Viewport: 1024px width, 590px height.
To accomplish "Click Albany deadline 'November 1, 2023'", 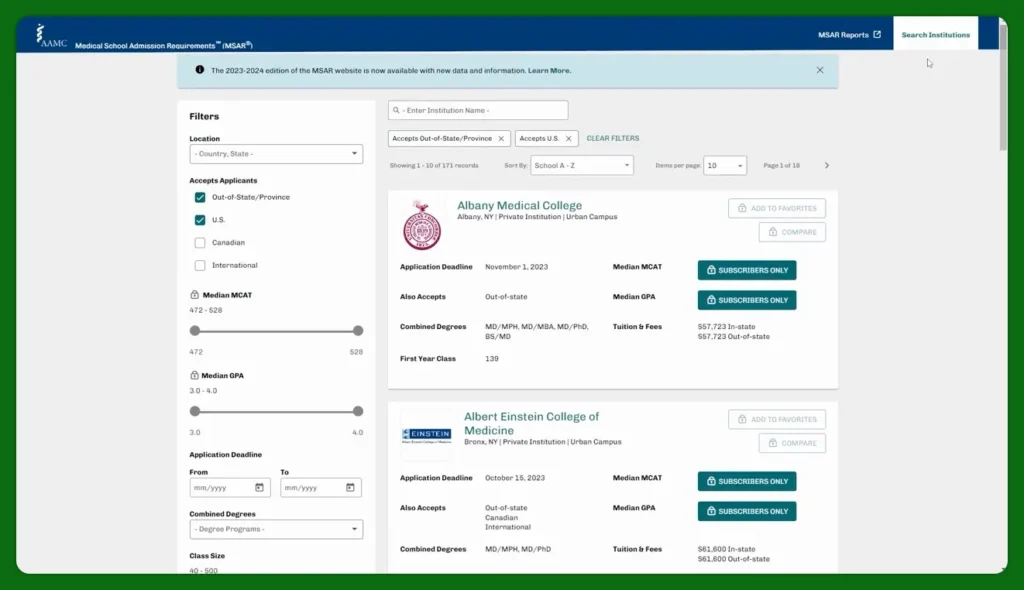I will pos(516,267).
